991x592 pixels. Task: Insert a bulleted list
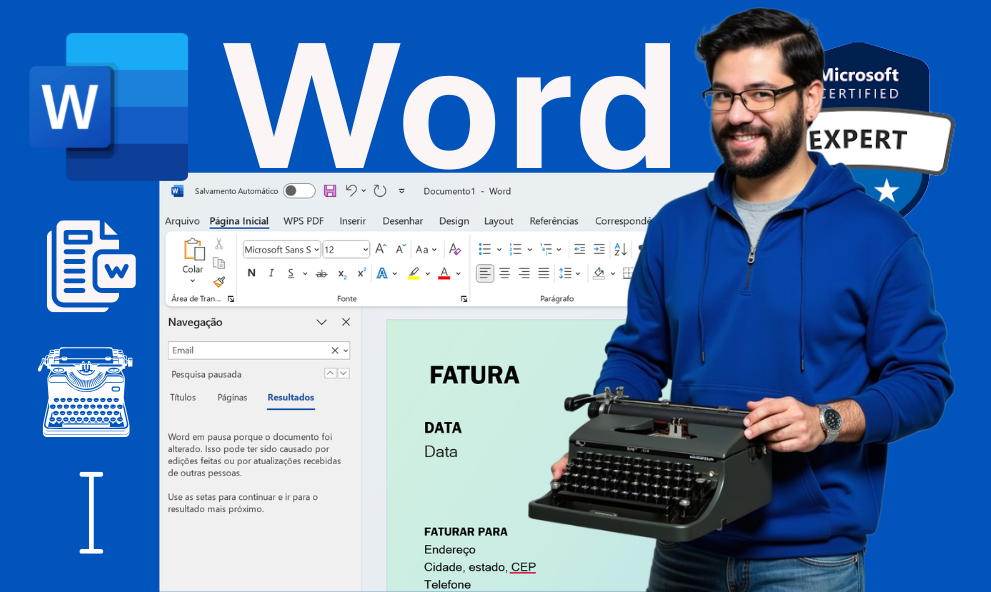pyautogui.click(x=485, y=249)
